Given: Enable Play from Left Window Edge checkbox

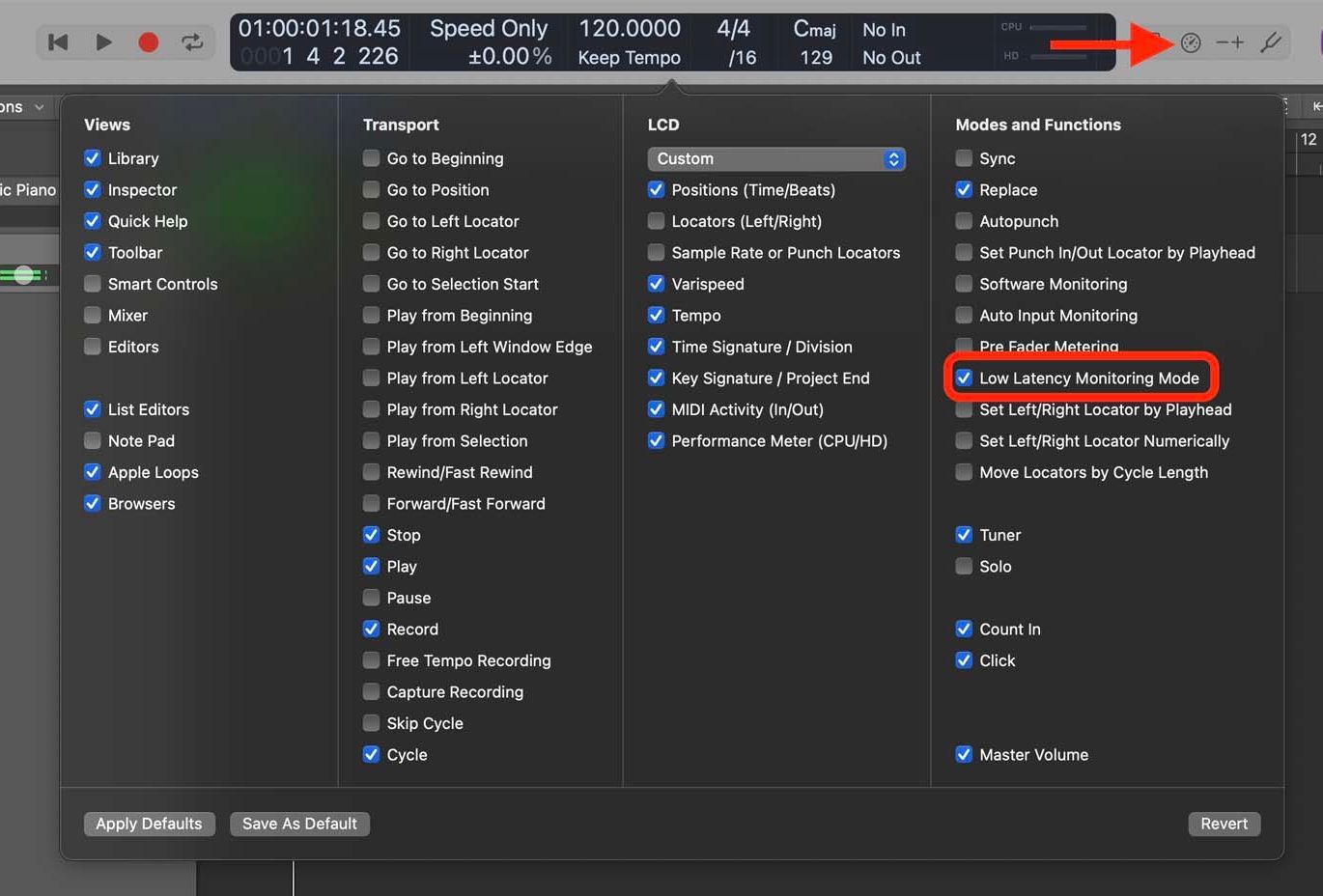Looking at the screenshot, I should 371,347.
